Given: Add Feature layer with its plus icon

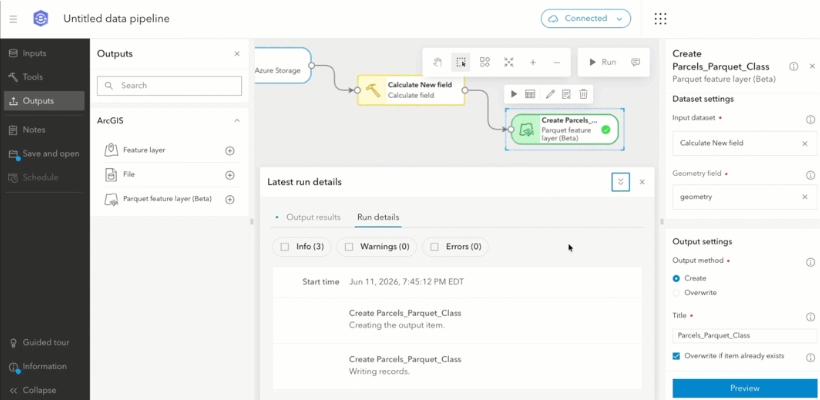Looking at the screenshot, I should point(230,151).
